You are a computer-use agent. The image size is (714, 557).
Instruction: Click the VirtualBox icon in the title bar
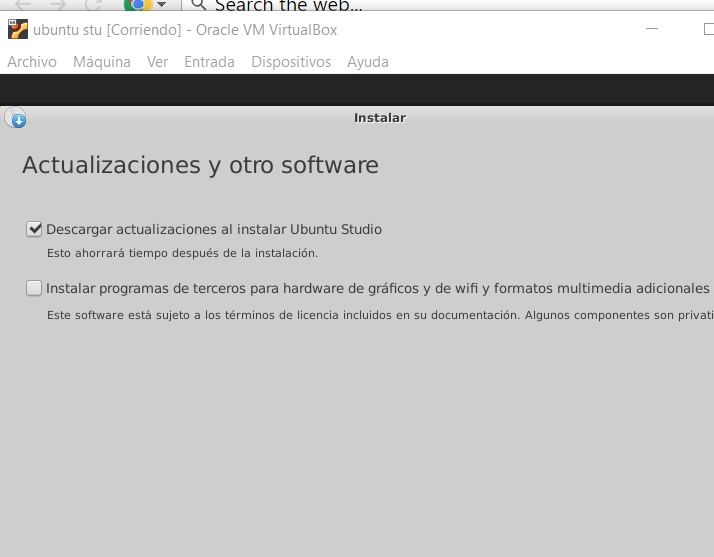(17, 30)
